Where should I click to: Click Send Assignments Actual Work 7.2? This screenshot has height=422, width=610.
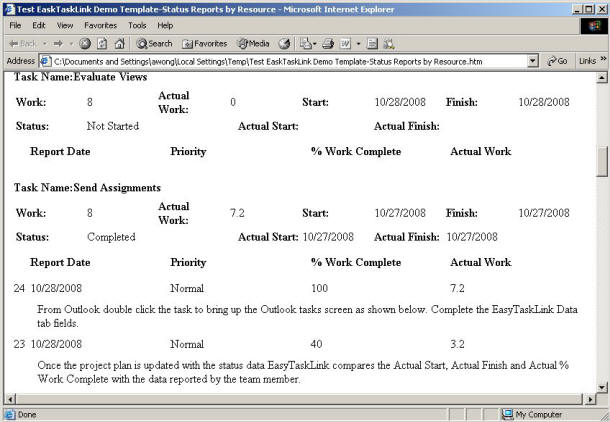tap(237, 213)
